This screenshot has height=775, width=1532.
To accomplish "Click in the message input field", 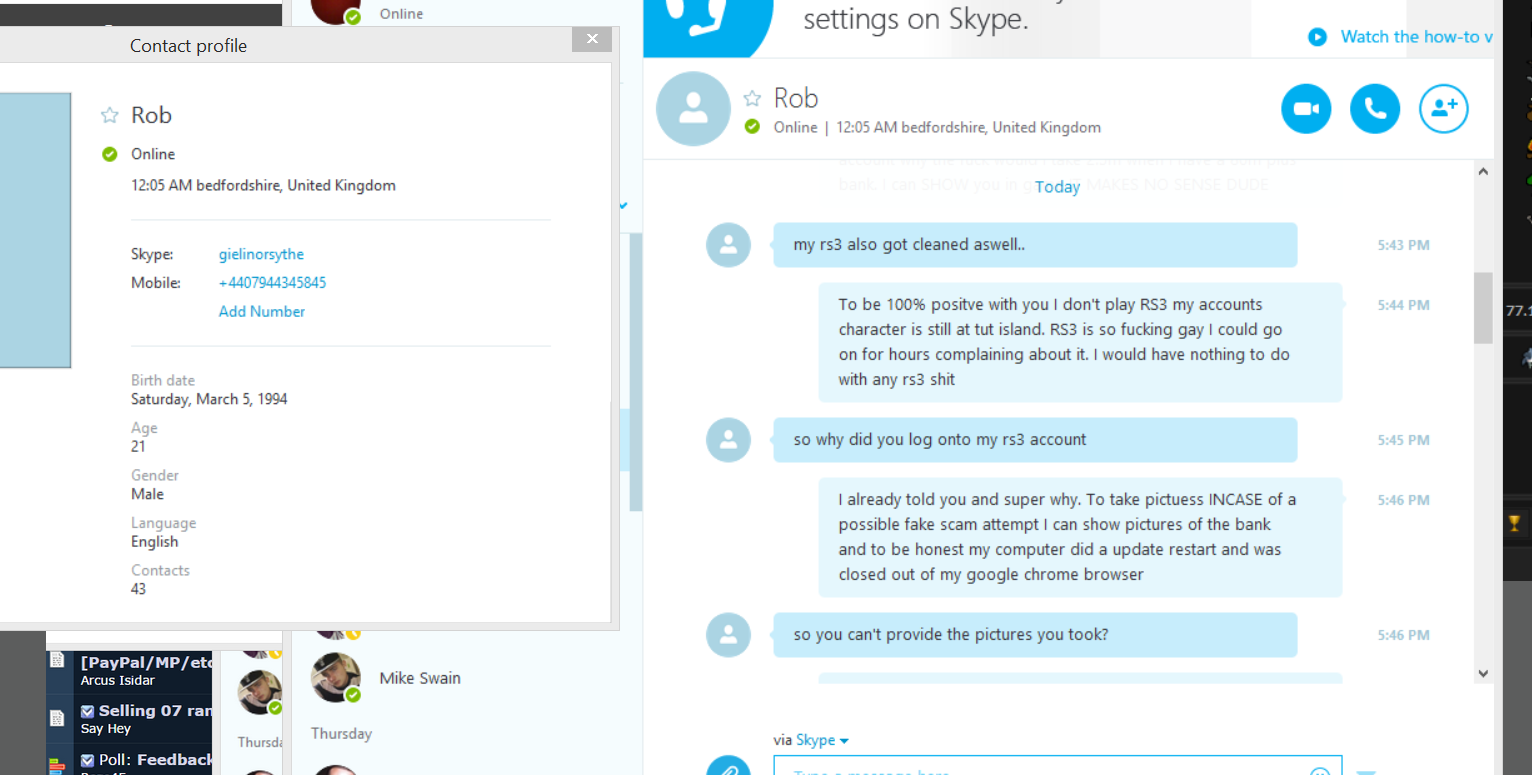I will point(1057,766).
